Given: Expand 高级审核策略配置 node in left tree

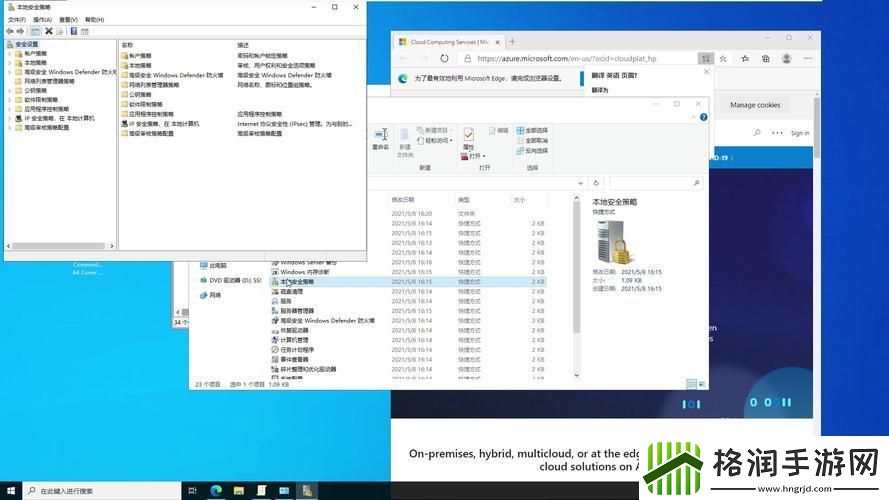Looking at the screenshot, I should [10, 128].
